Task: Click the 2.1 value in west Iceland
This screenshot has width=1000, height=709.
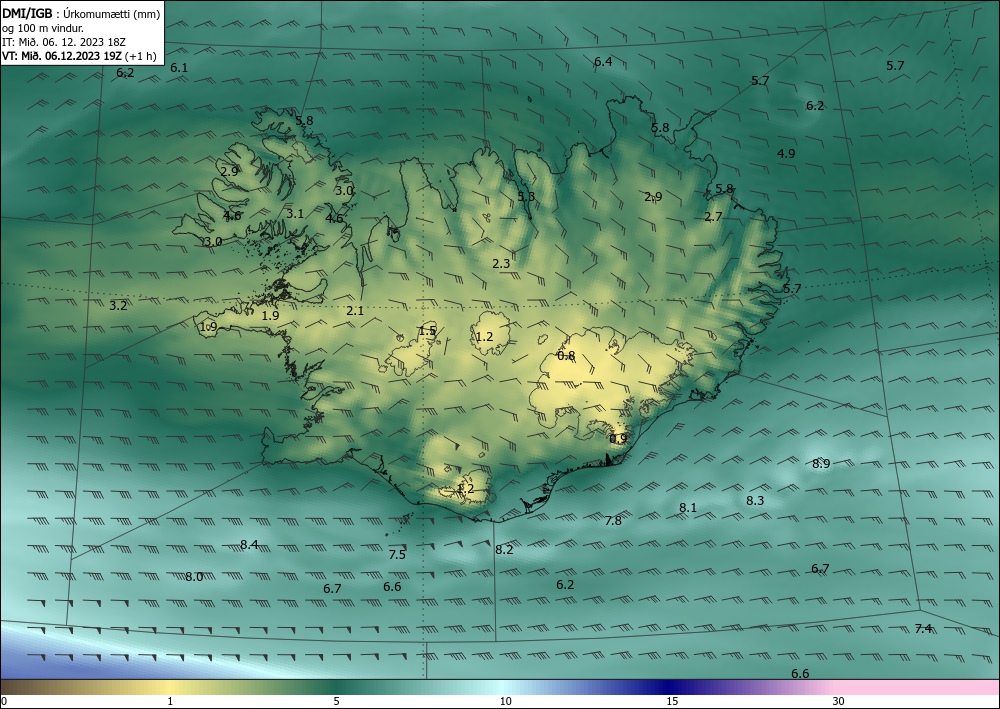Action: coord(355,311)
